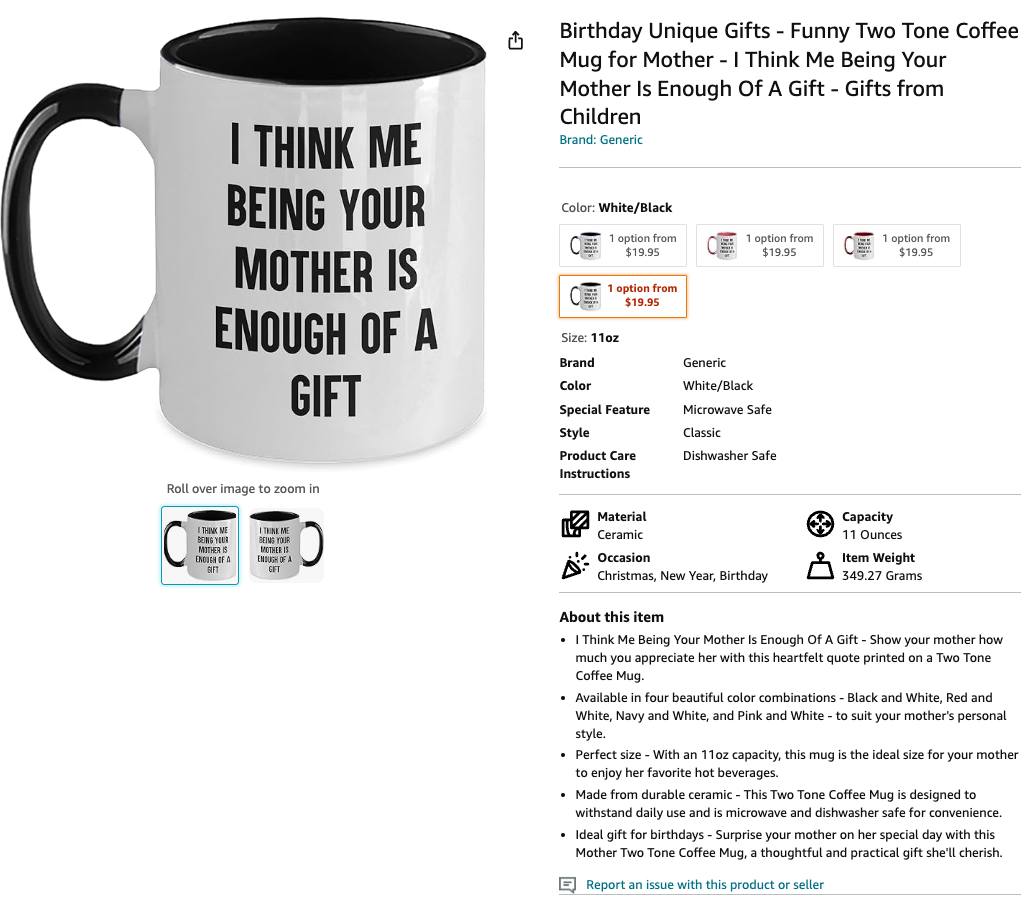Image resolution: width=1034 pixels, height=908 pixels.
Task: Show first thumbnail with handle on left
Action: click(200, 545)
